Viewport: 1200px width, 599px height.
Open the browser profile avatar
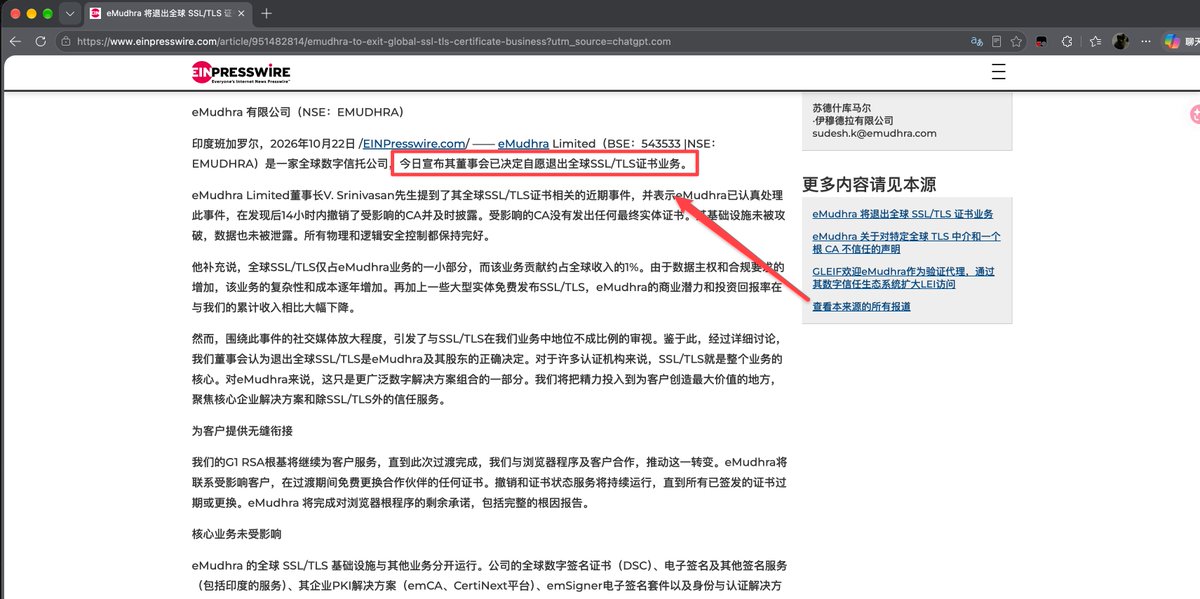point(1122,42)
